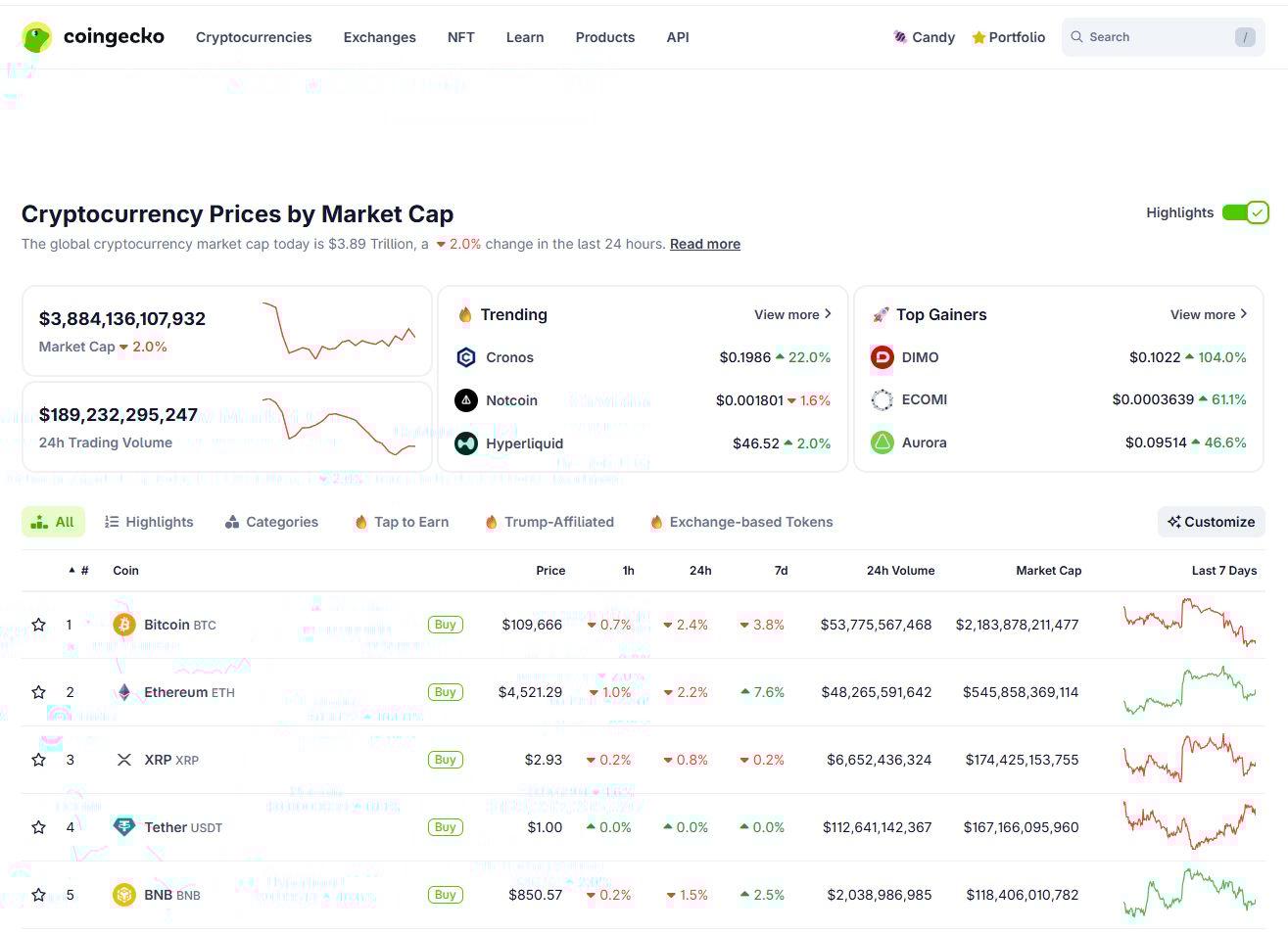The image size is (1288, 932).
Task: Expand Top Gainers with View more
Action: pyautogui.click(x=1209, y=314)
